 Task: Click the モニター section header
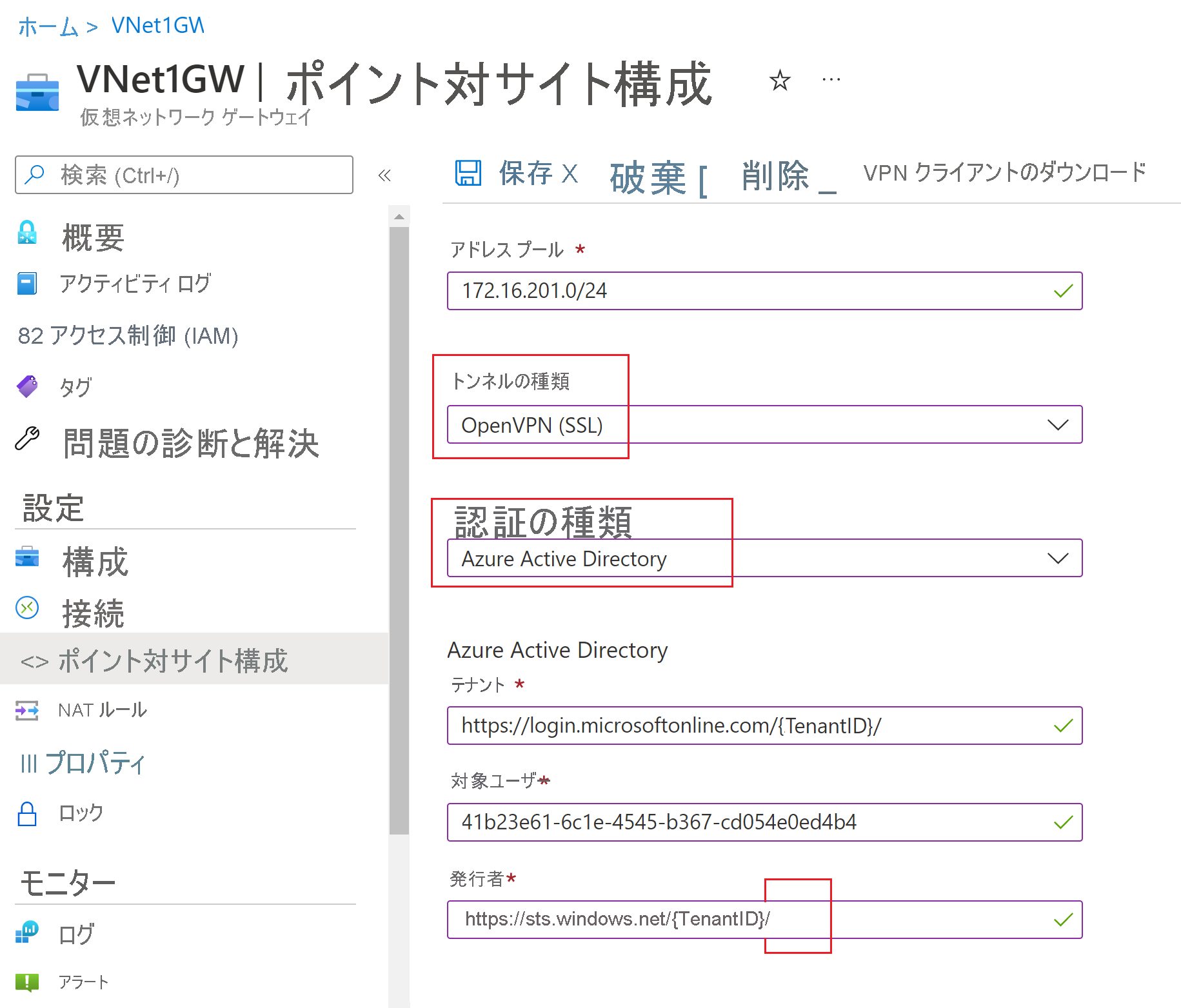[68, 883]
